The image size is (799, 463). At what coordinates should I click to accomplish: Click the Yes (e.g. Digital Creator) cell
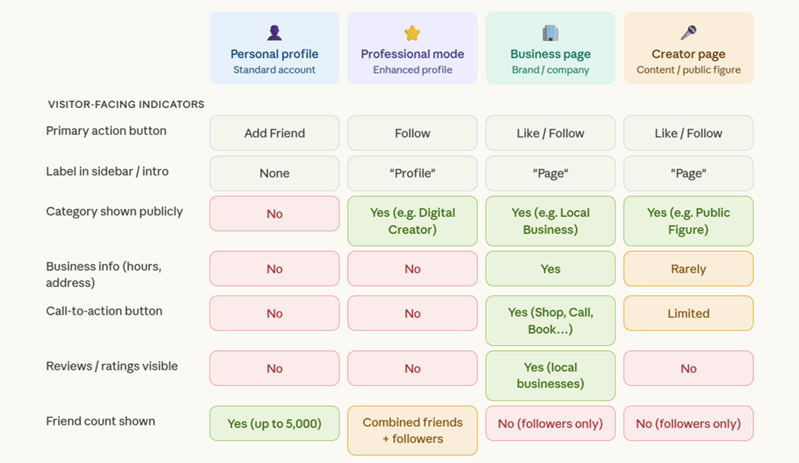click(412, 221)
